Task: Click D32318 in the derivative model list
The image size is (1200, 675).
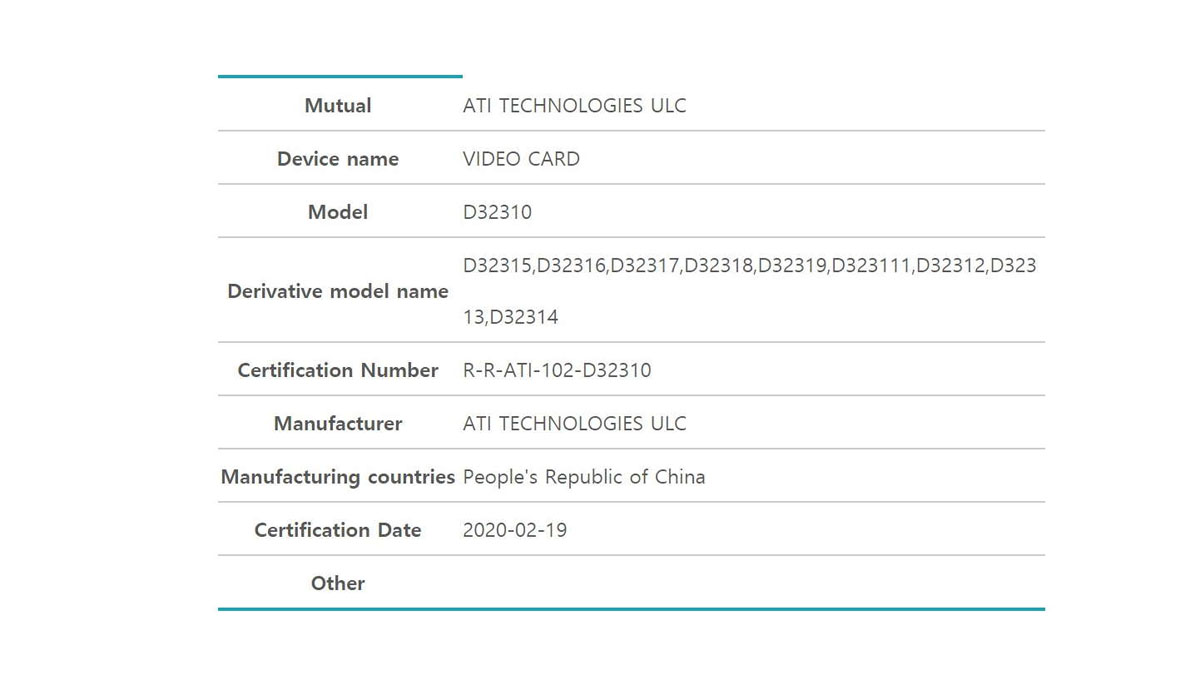Action: [x=719, y=266]
